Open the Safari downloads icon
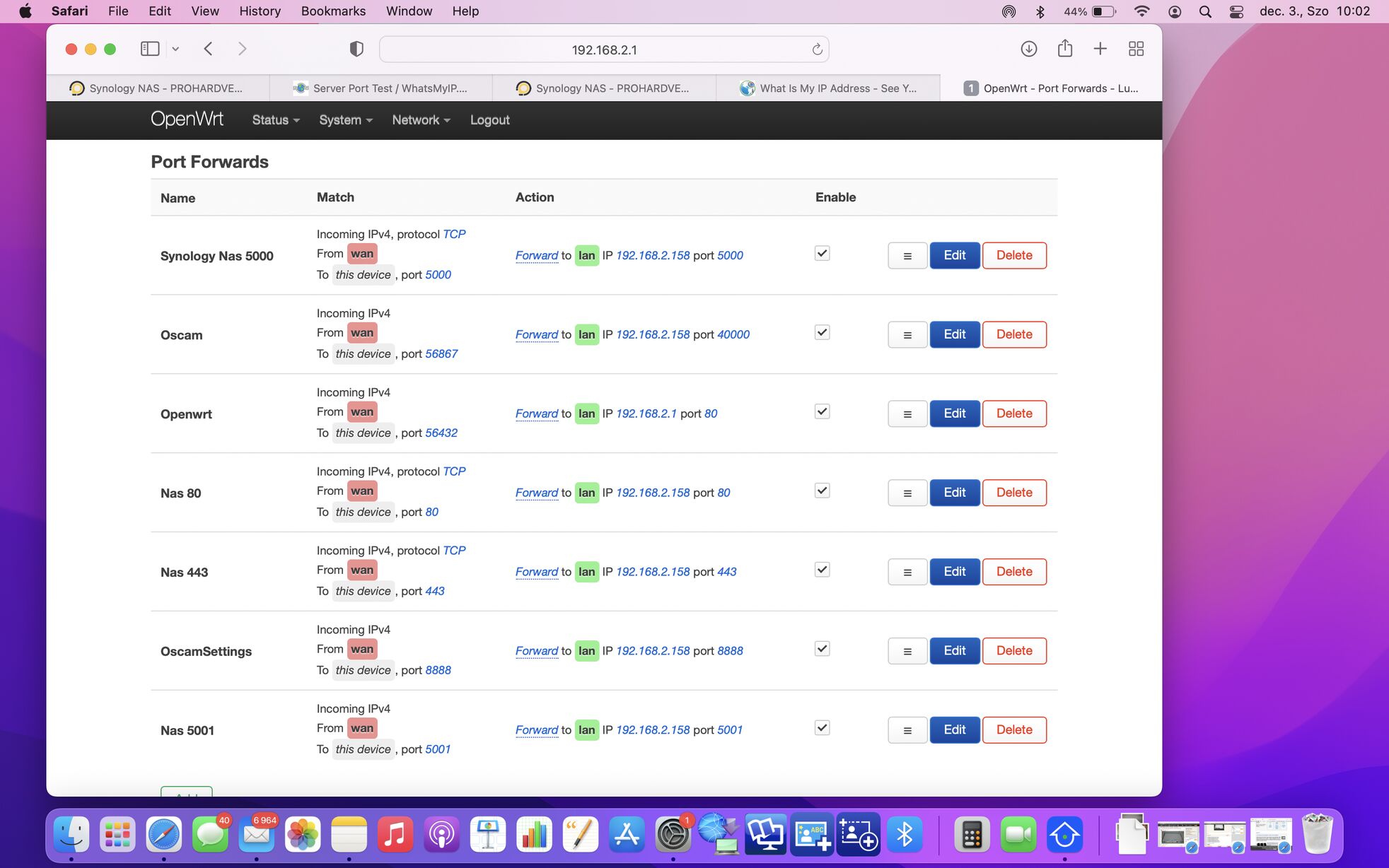This screenshot has height=868, width=1389. click(x=1028, y=49)
